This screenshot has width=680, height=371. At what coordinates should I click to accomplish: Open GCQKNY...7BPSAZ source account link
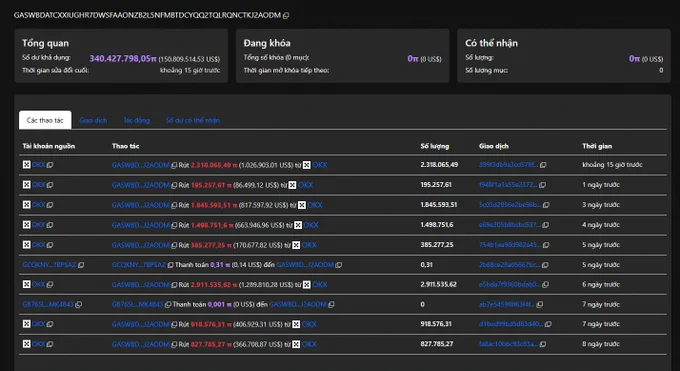click(x=49, y=265)
